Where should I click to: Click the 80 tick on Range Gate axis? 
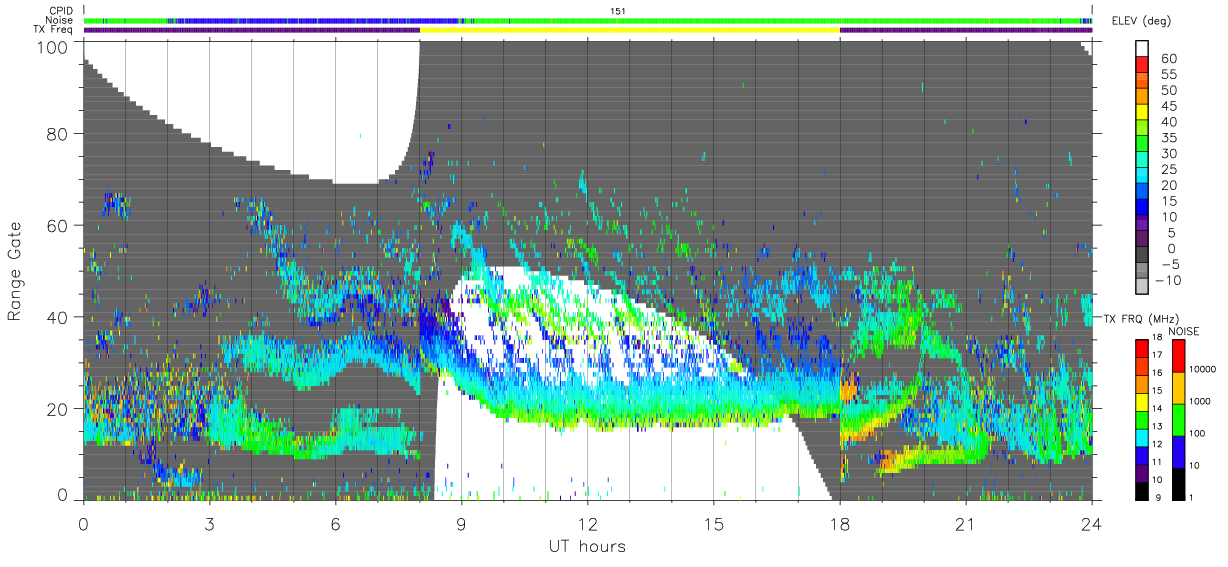59,134
